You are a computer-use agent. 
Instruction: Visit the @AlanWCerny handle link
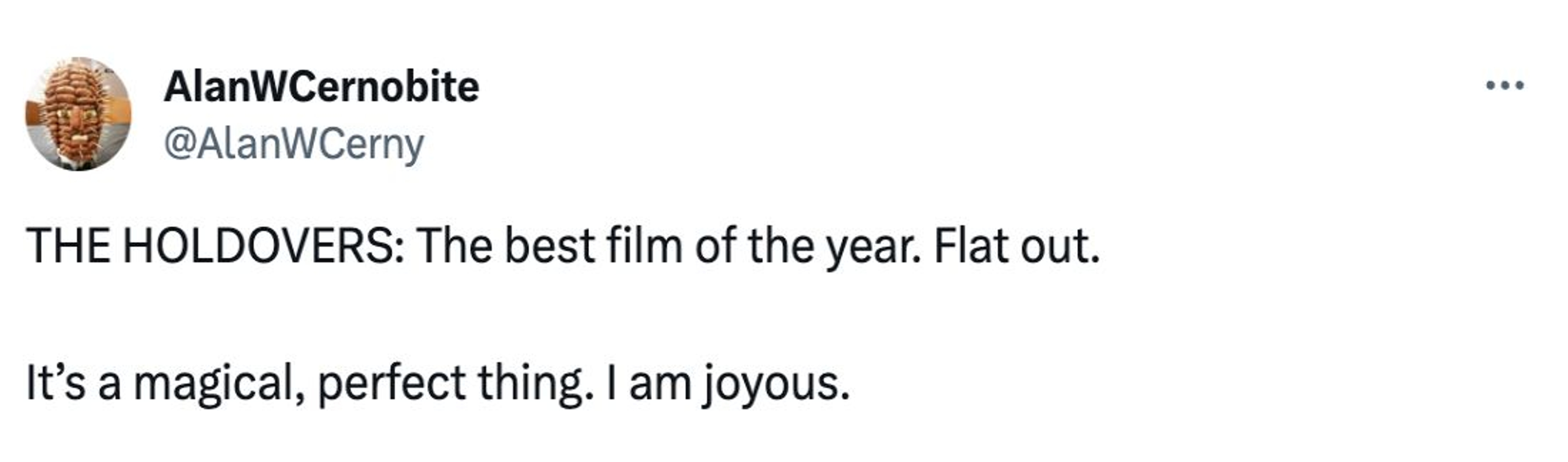pos(294,145)
